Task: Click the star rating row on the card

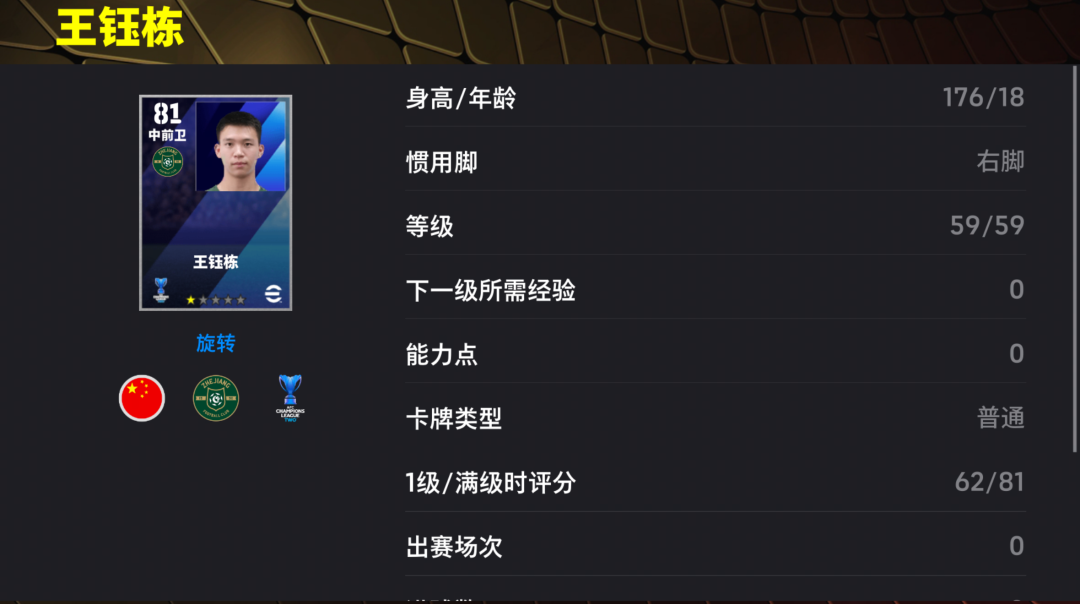Action: click(216, 300)
